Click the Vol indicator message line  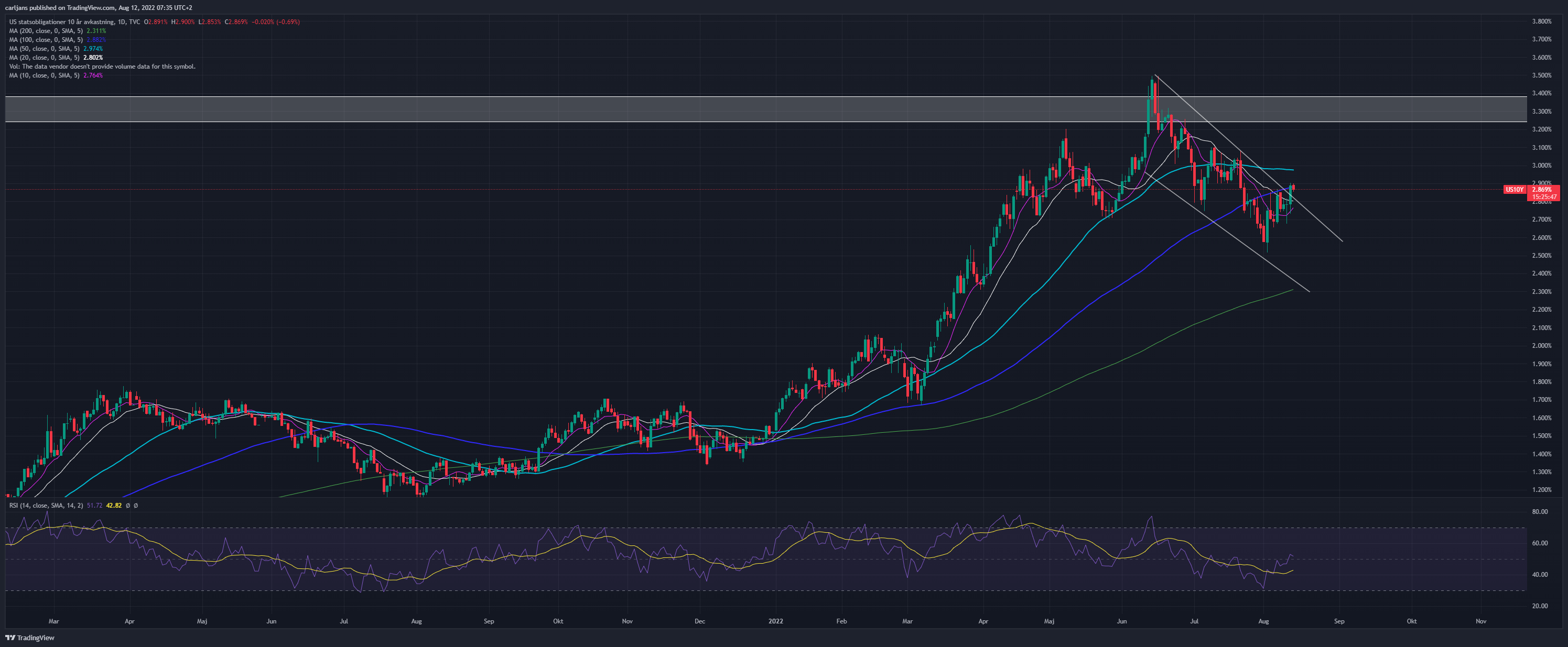pyautogui.click(x=102, y=67)
